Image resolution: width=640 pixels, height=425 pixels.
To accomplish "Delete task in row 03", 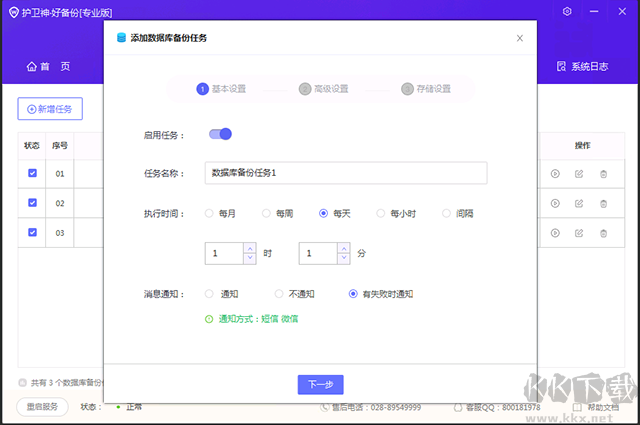I will 603,233.
